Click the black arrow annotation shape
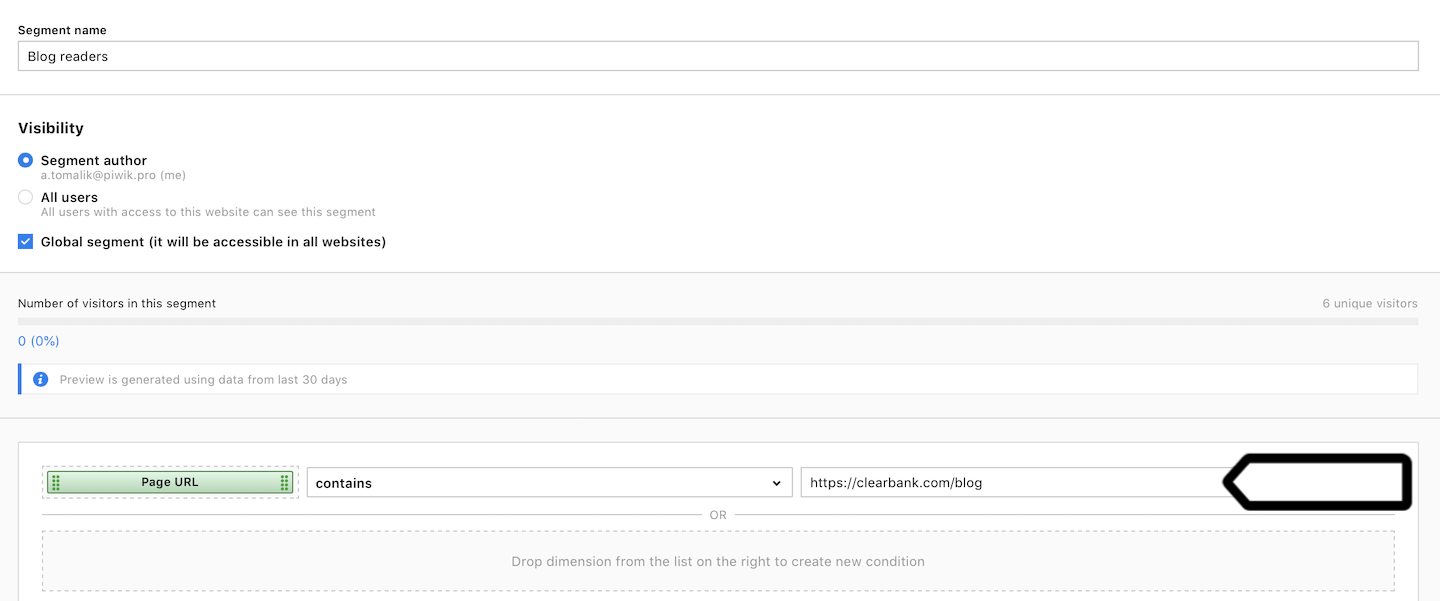The height and width of the screenshot is (601, 1440). click(x=1318, y=482)
